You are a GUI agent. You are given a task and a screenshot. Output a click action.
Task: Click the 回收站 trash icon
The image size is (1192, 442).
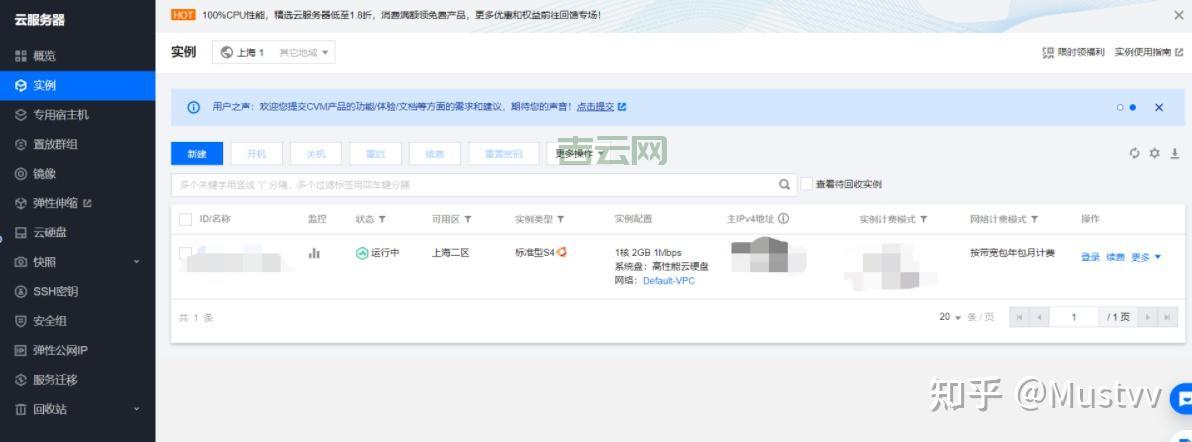(x=21, y=409)
